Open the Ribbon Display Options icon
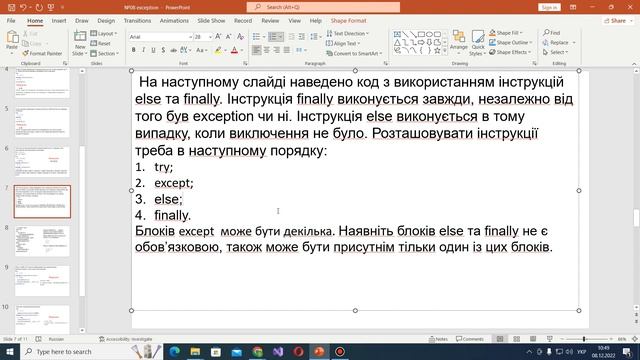The image size is (640, 360). [573, 7]
